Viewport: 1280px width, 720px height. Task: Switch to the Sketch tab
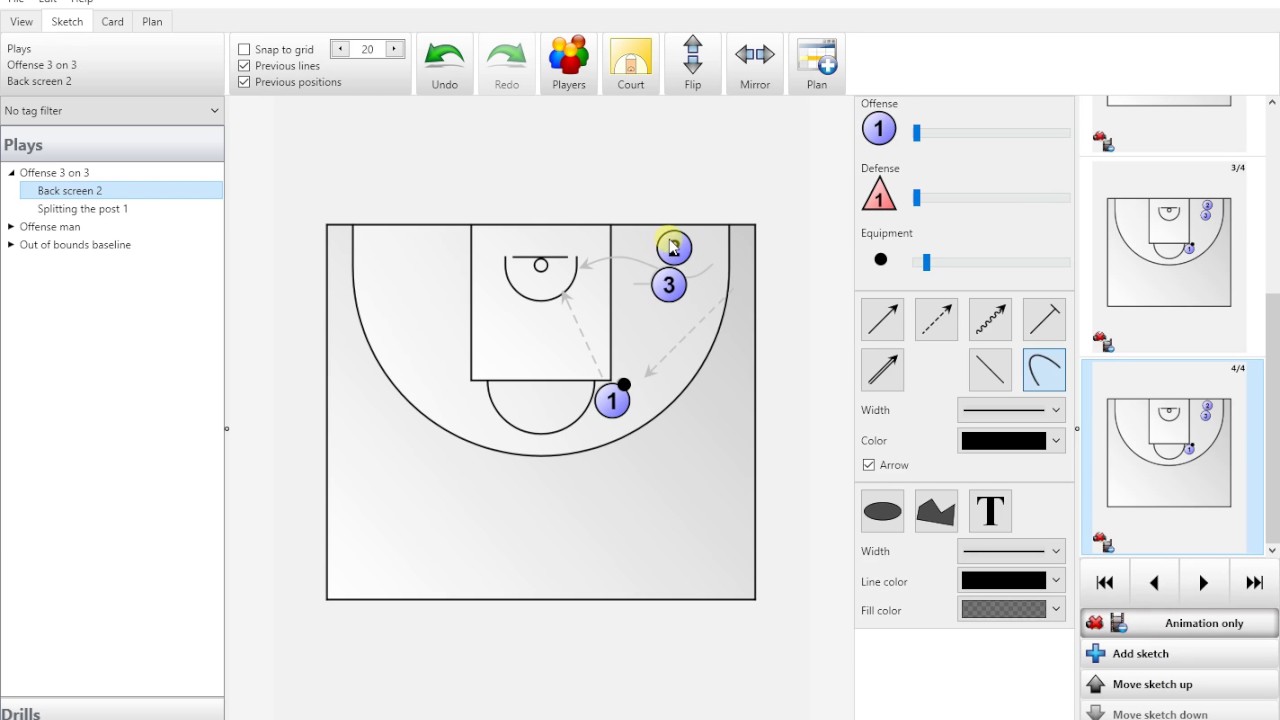[67, 21]
